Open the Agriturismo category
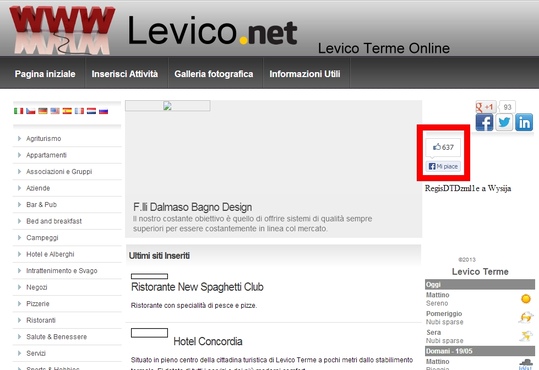 click(44, 139)
